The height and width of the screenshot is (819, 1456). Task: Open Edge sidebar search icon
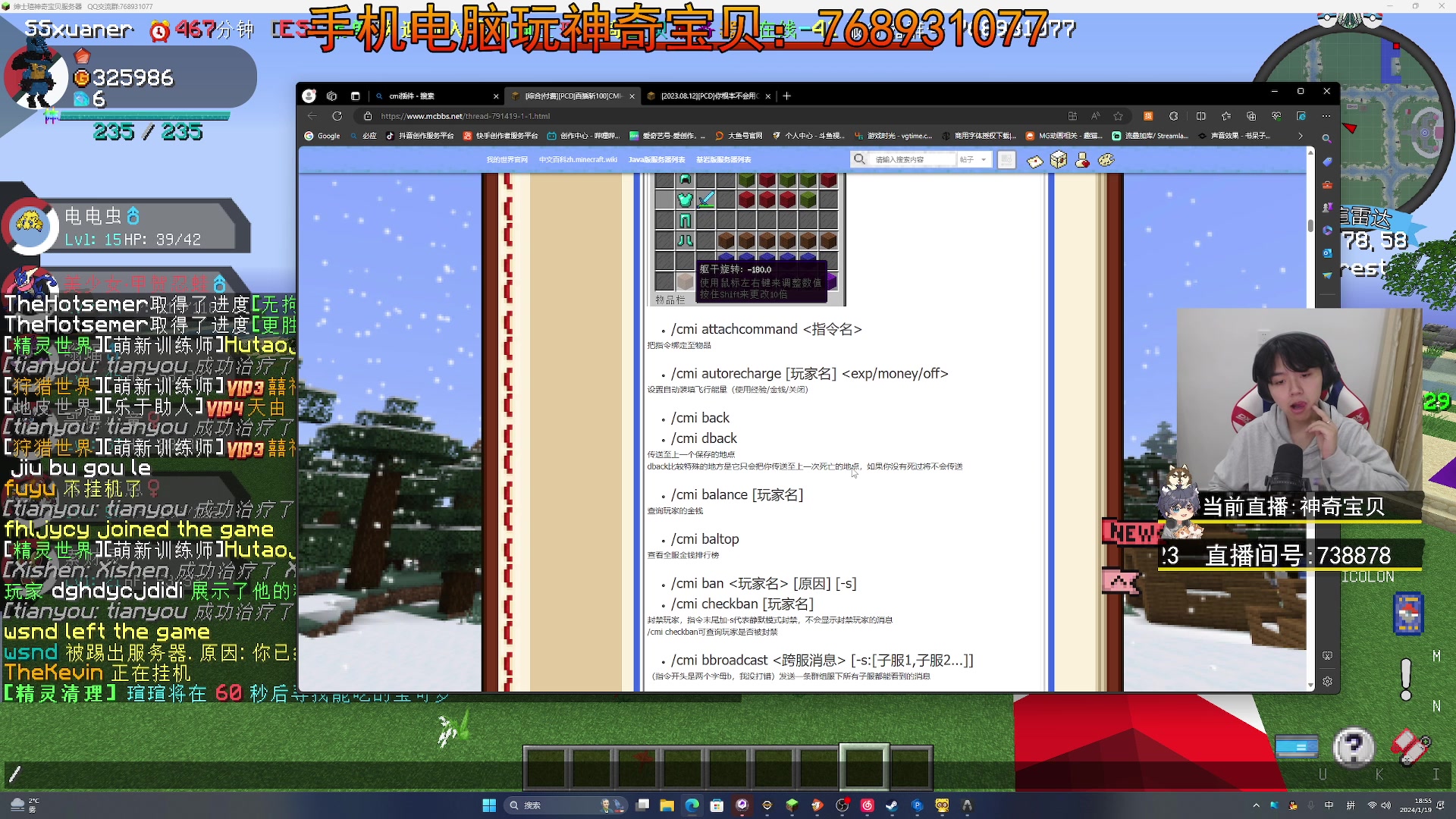[1327, 140]
